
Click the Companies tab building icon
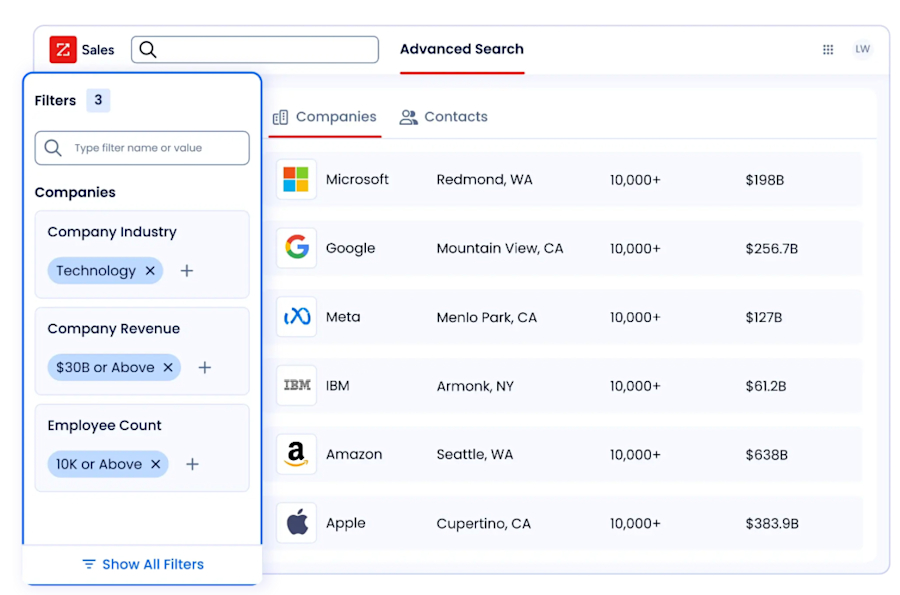pyautogui.click(x=281, y=117)
